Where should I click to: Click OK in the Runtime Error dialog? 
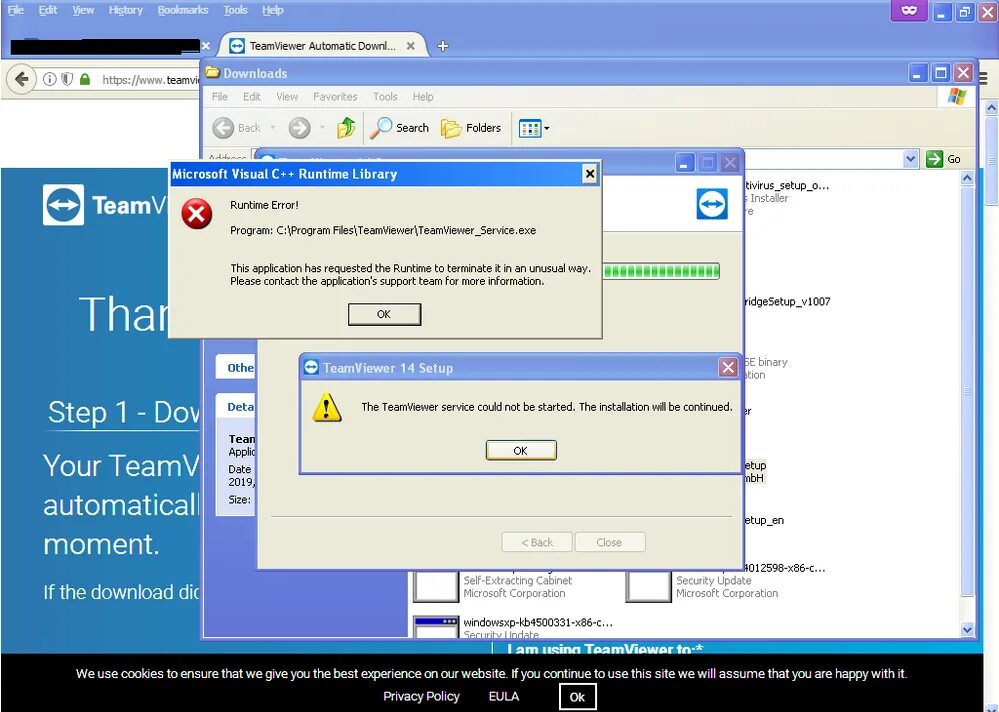click(384, 314)
